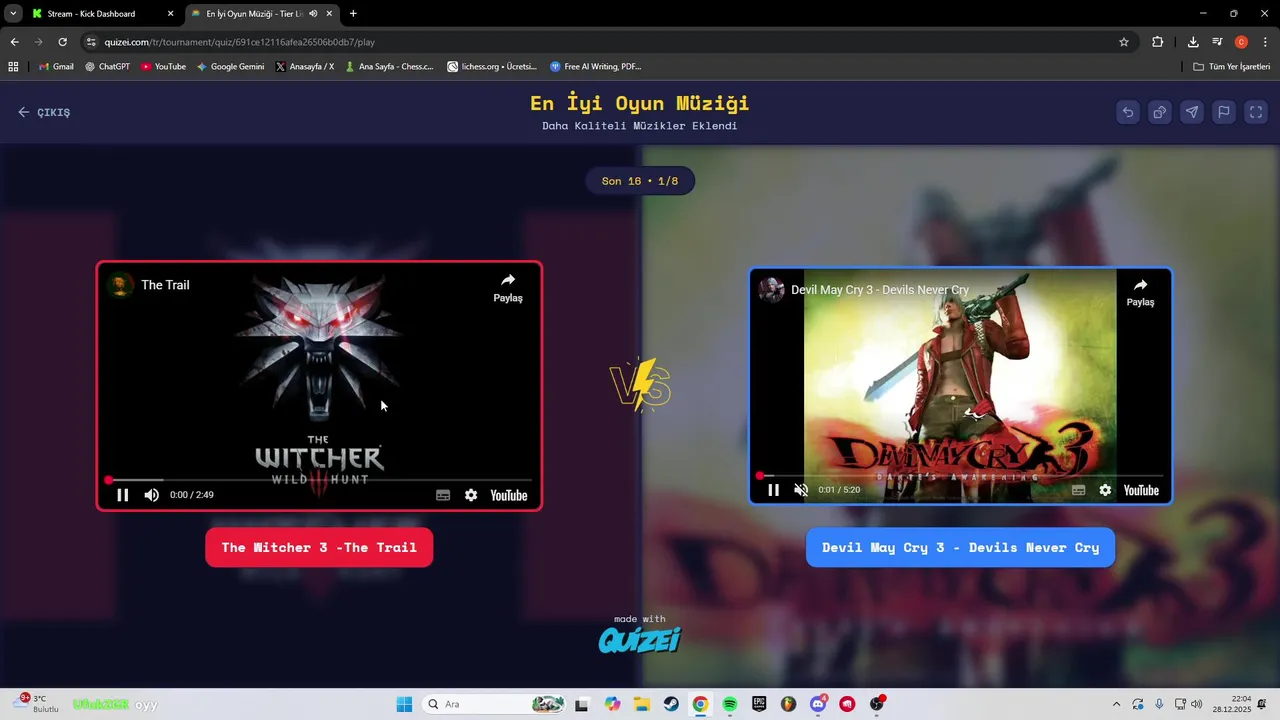Open ChatGPT bookmark
The height and width of the screenshot is (720, 1280).
(107, 67)
